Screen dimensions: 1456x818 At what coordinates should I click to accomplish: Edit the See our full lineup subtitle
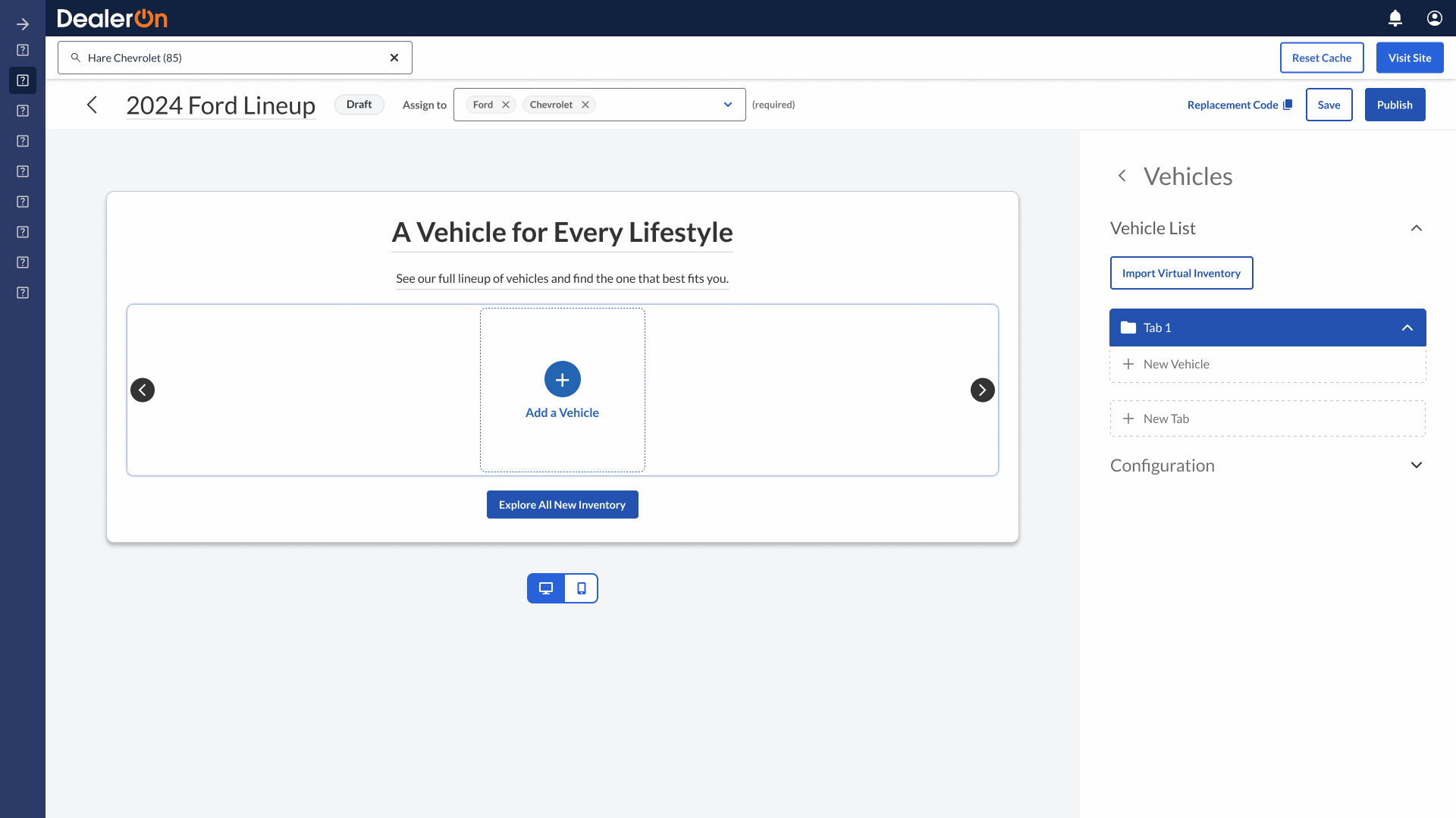click(562, 278)
